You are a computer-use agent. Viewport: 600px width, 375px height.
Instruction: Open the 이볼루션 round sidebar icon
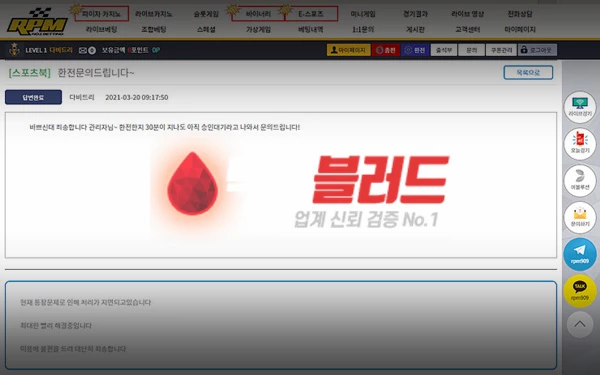click(580, 181)
